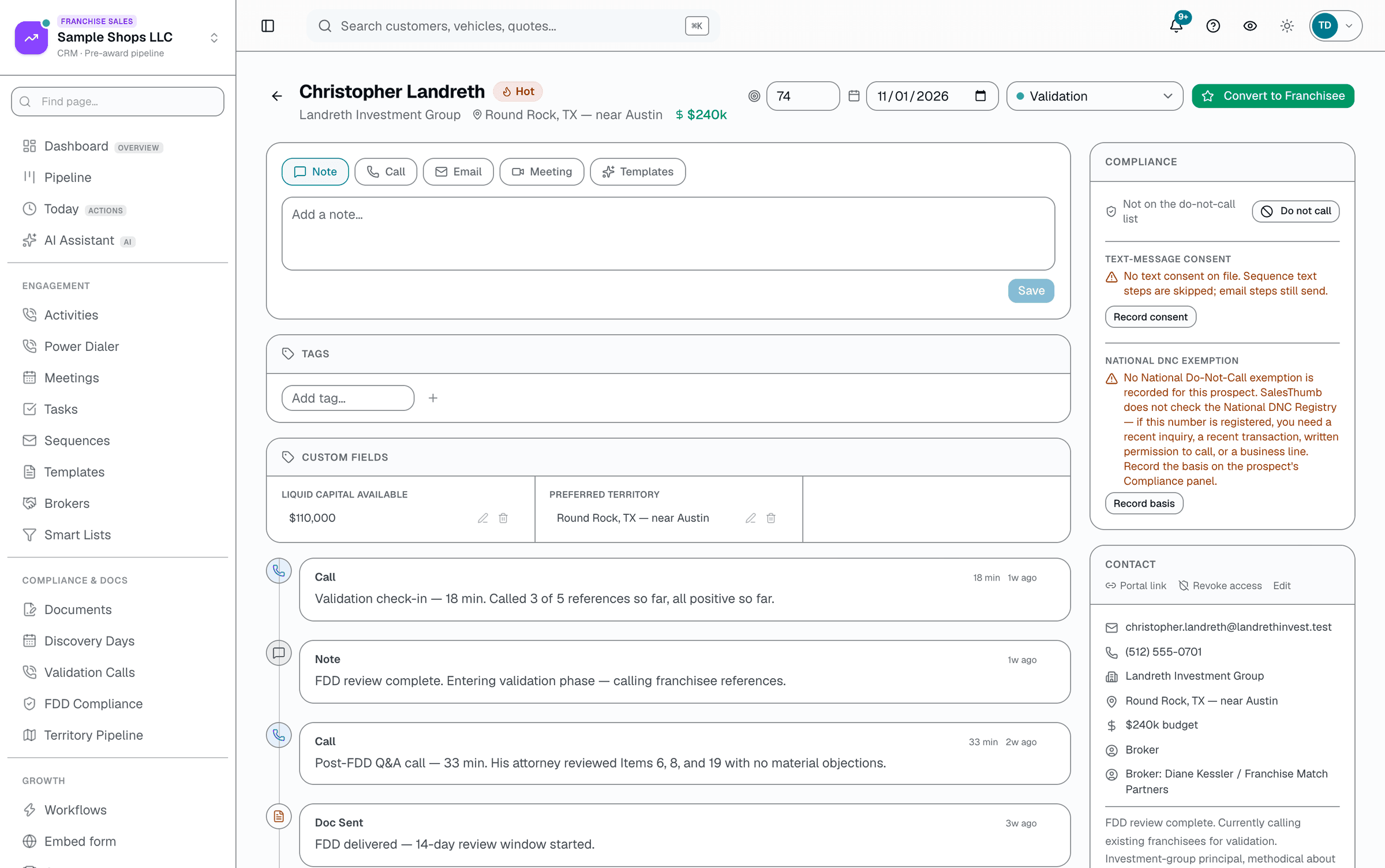Click the Record basis button
Image resolution: width=1385 pixels, height=868 pixels.
1144,503
